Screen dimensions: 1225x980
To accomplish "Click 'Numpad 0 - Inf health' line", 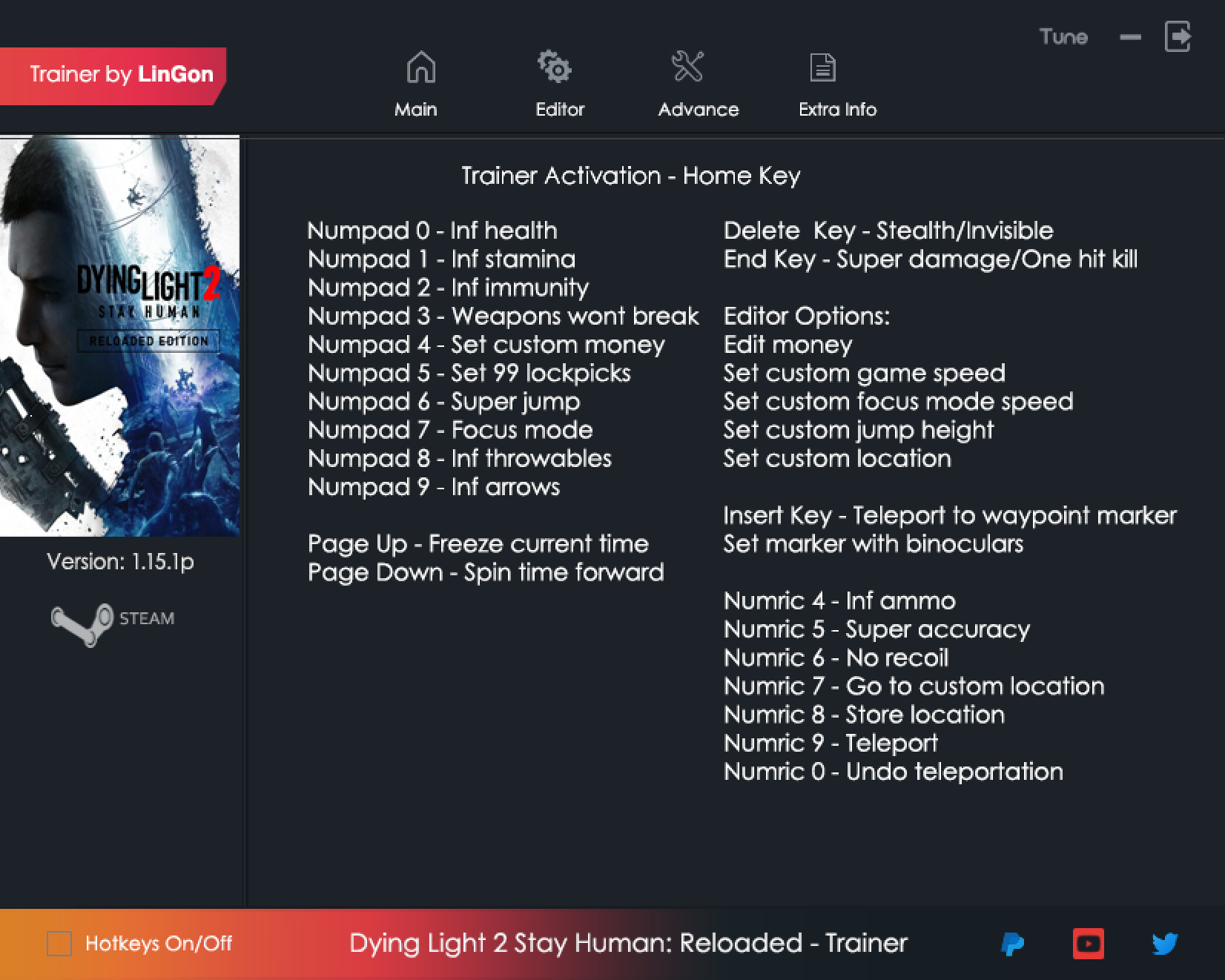I will (x=432, y=231).
